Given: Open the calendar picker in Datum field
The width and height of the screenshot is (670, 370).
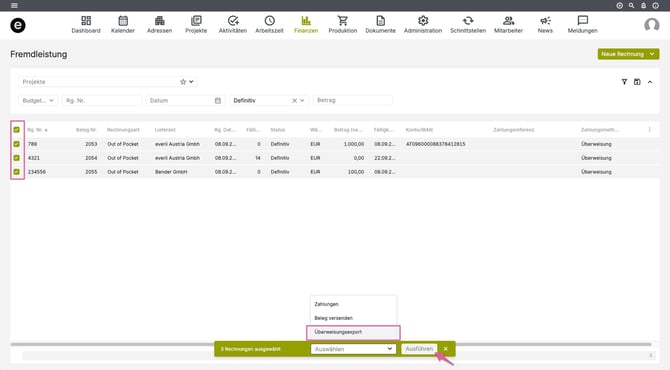Looking at the screenshot, I should coord(218,100).
